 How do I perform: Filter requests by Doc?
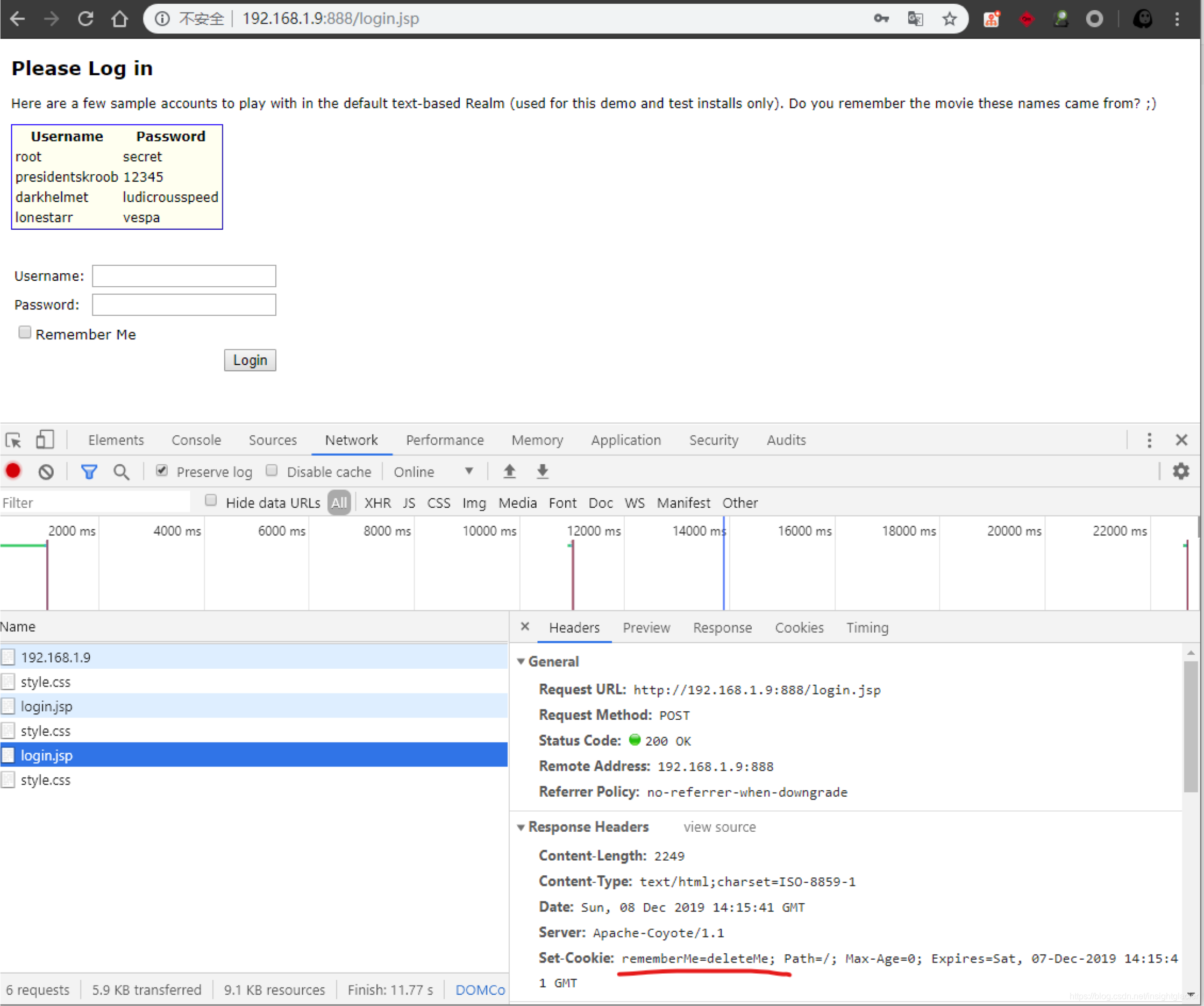tap(600, 503)
